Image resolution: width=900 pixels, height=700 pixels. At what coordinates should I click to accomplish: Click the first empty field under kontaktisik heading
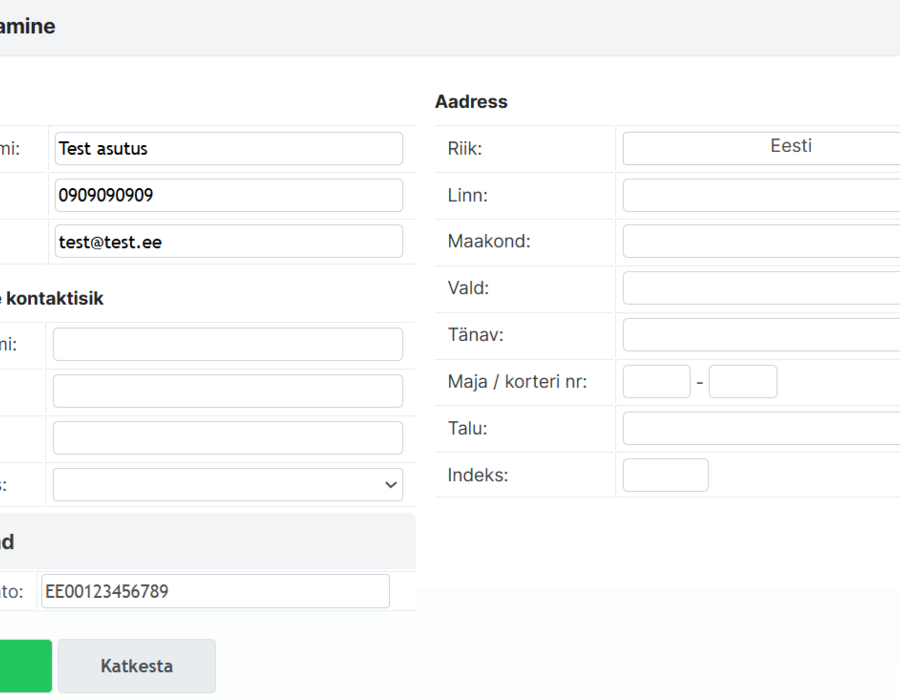click(x=228, y=344)
